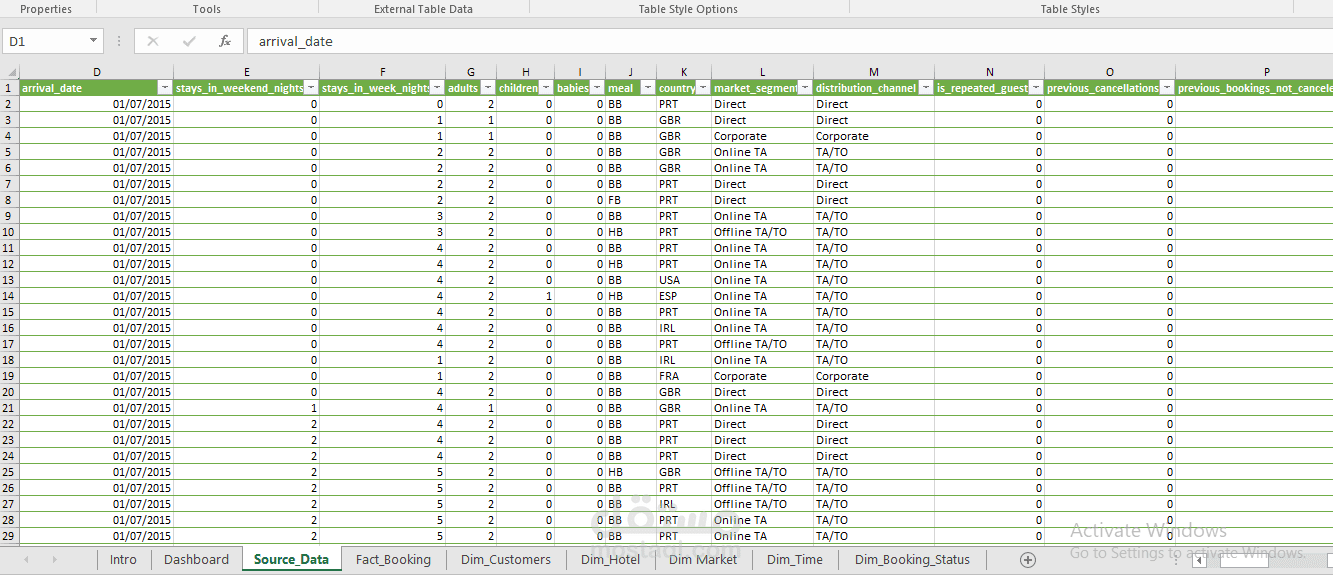Image resolution: width=1333 pixels, height=575 pixels.
Task: Click the previous sheet navigation arrow
Action: (x=26, y=560)
